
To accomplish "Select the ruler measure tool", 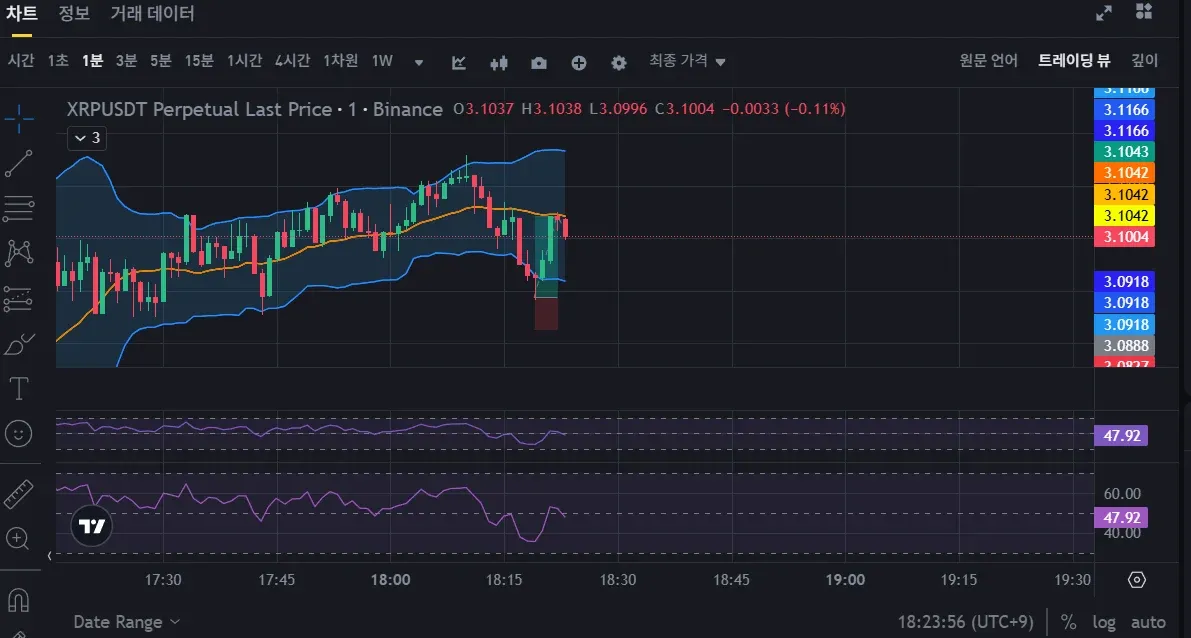I will [x=19, y=494].
